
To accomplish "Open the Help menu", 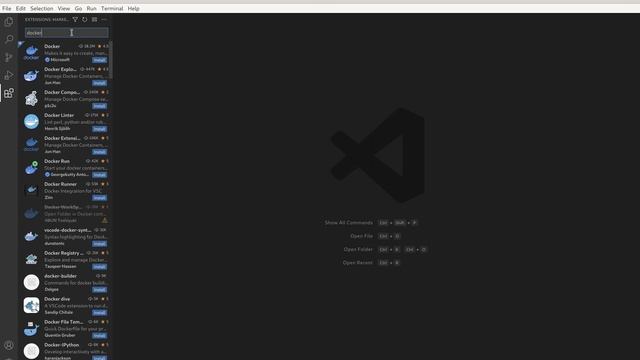I will [133, 8].
